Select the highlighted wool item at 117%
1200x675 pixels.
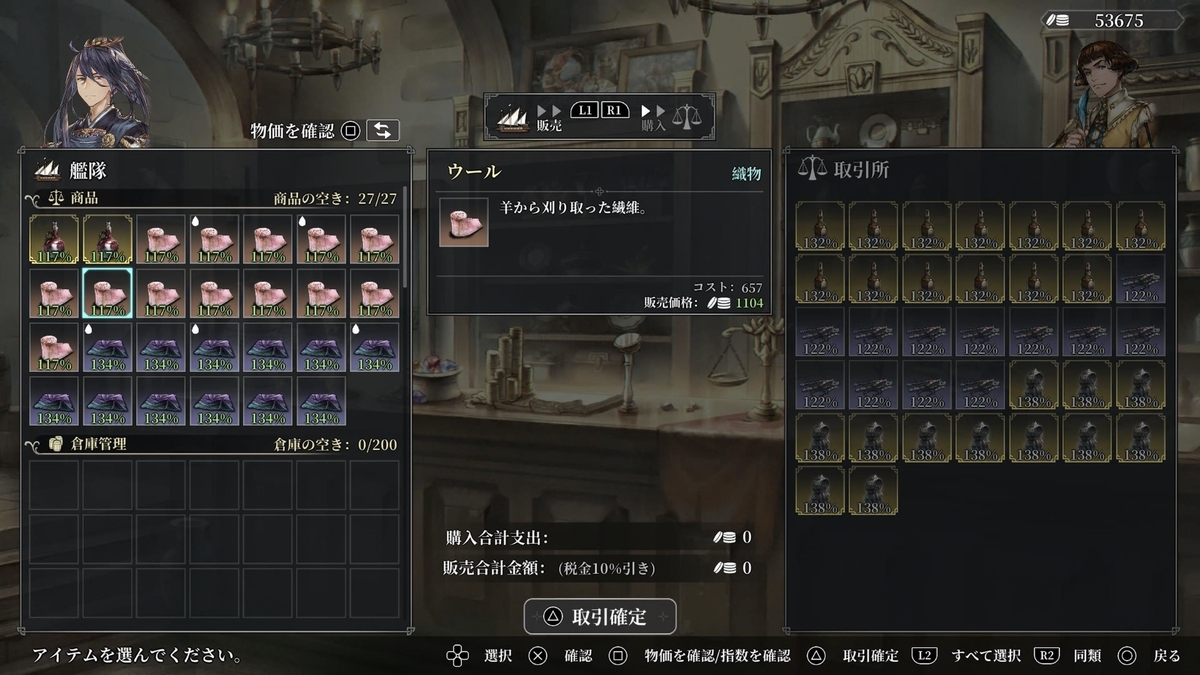click(107, 293)
